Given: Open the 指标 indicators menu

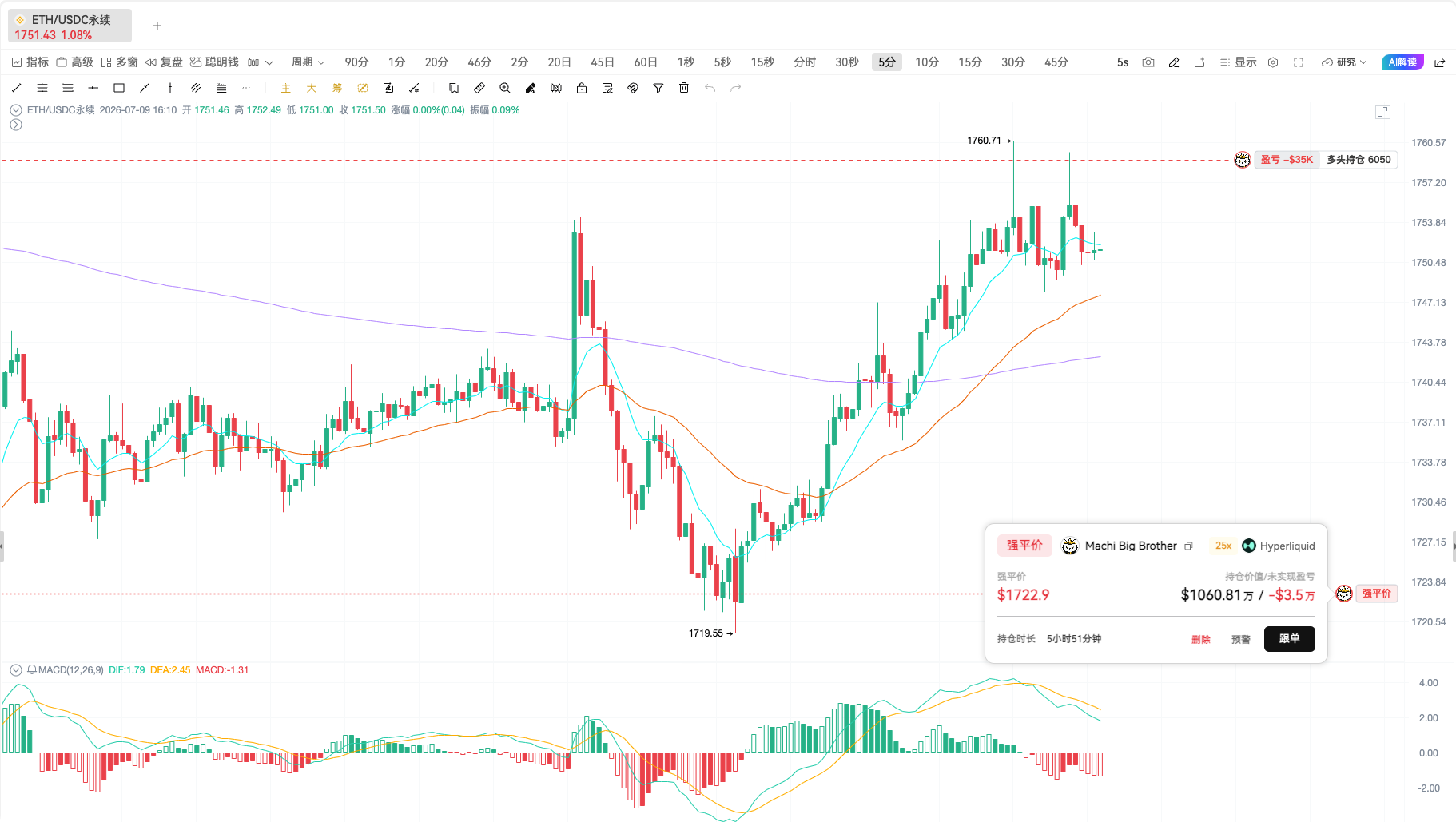Looking at the screenshot, I should [30, 62].
